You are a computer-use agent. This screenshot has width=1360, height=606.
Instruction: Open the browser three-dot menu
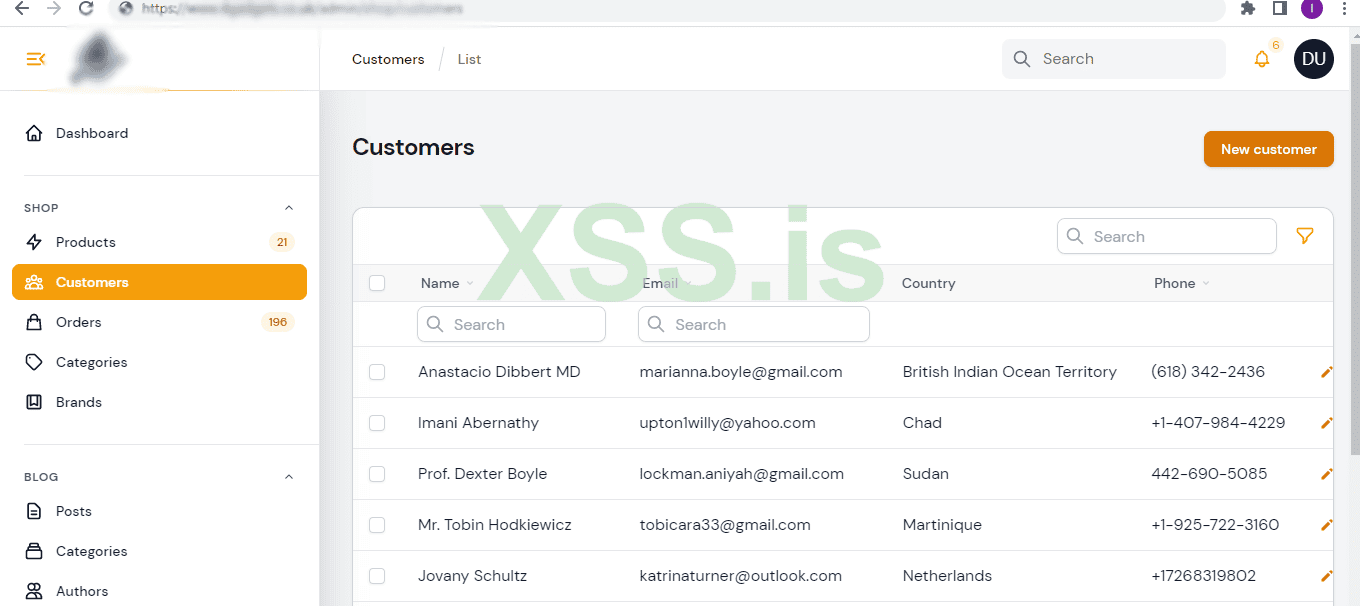[x=1343, y=8]
